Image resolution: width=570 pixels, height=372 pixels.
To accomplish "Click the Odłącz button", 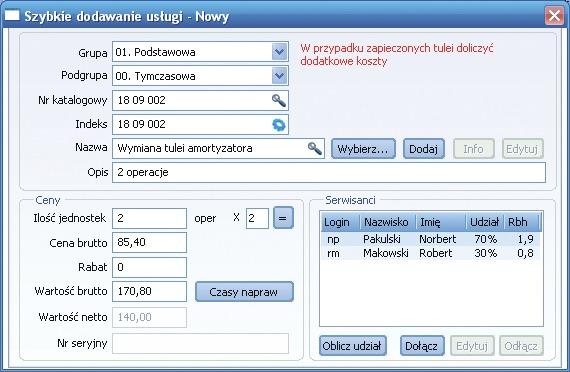I will click(x=522, y=346).
